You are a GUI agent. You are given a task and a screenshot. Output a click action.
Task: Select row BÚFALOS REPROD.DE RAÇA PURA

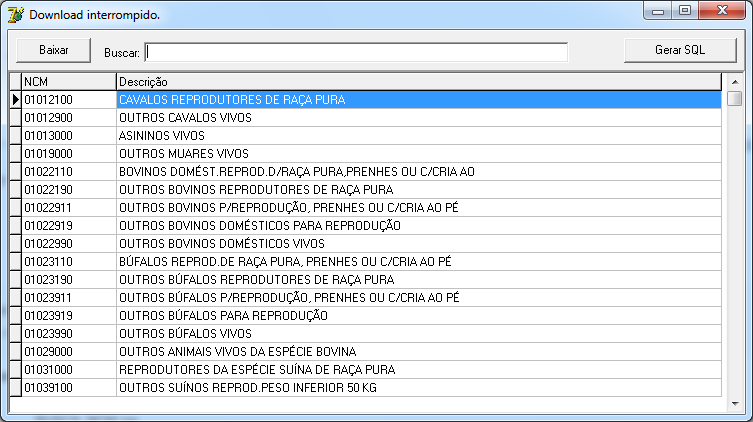419,262
